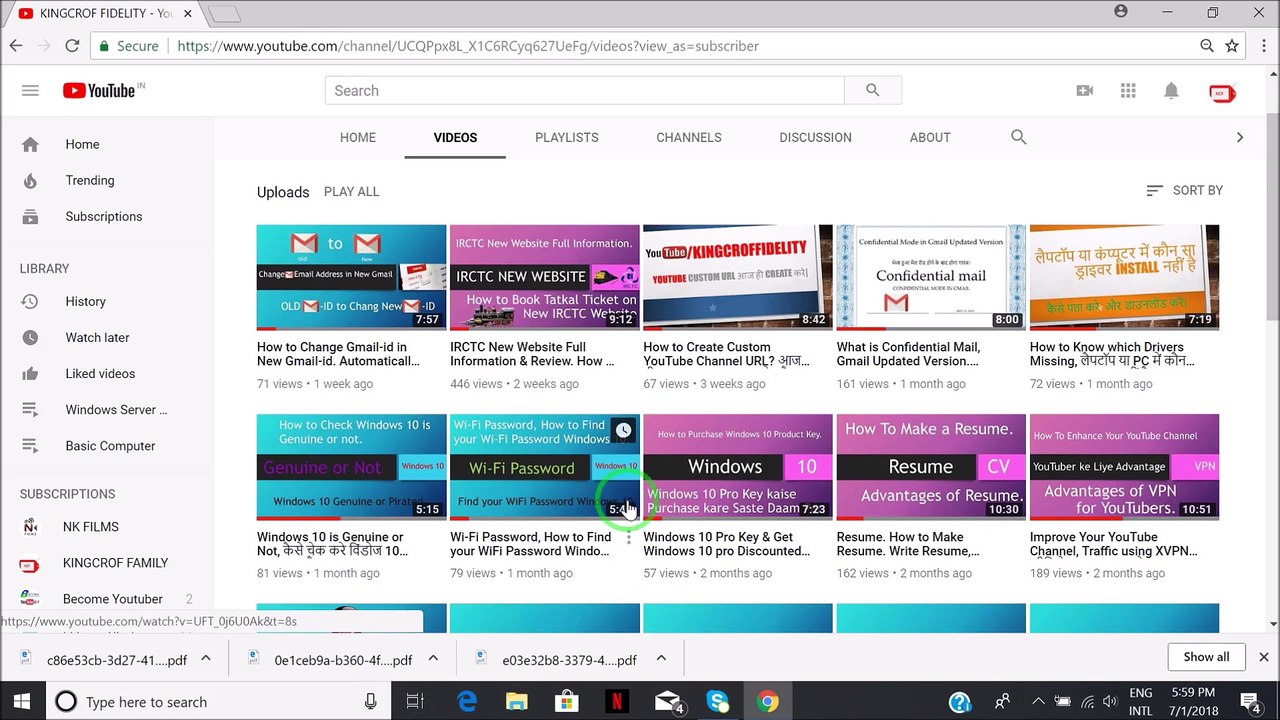Search within channel using magnifier icon
This screenshot has height=720, width=1280.
[1019, 137]
